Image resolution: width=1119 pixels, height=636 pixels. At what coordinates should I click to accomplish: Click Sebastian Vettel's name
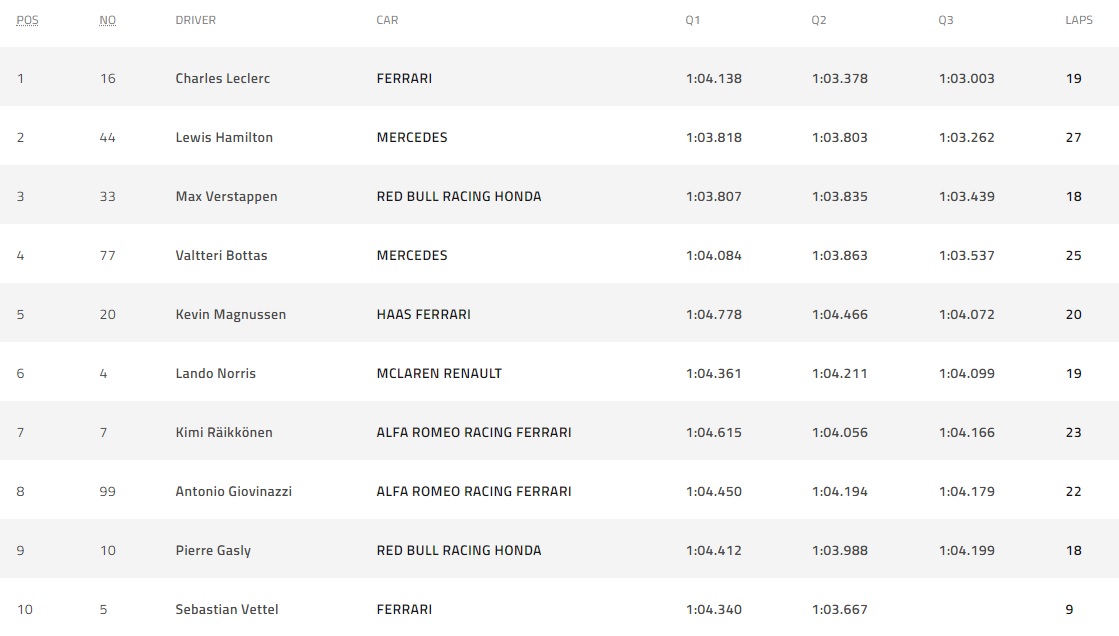tap(226, 609)
